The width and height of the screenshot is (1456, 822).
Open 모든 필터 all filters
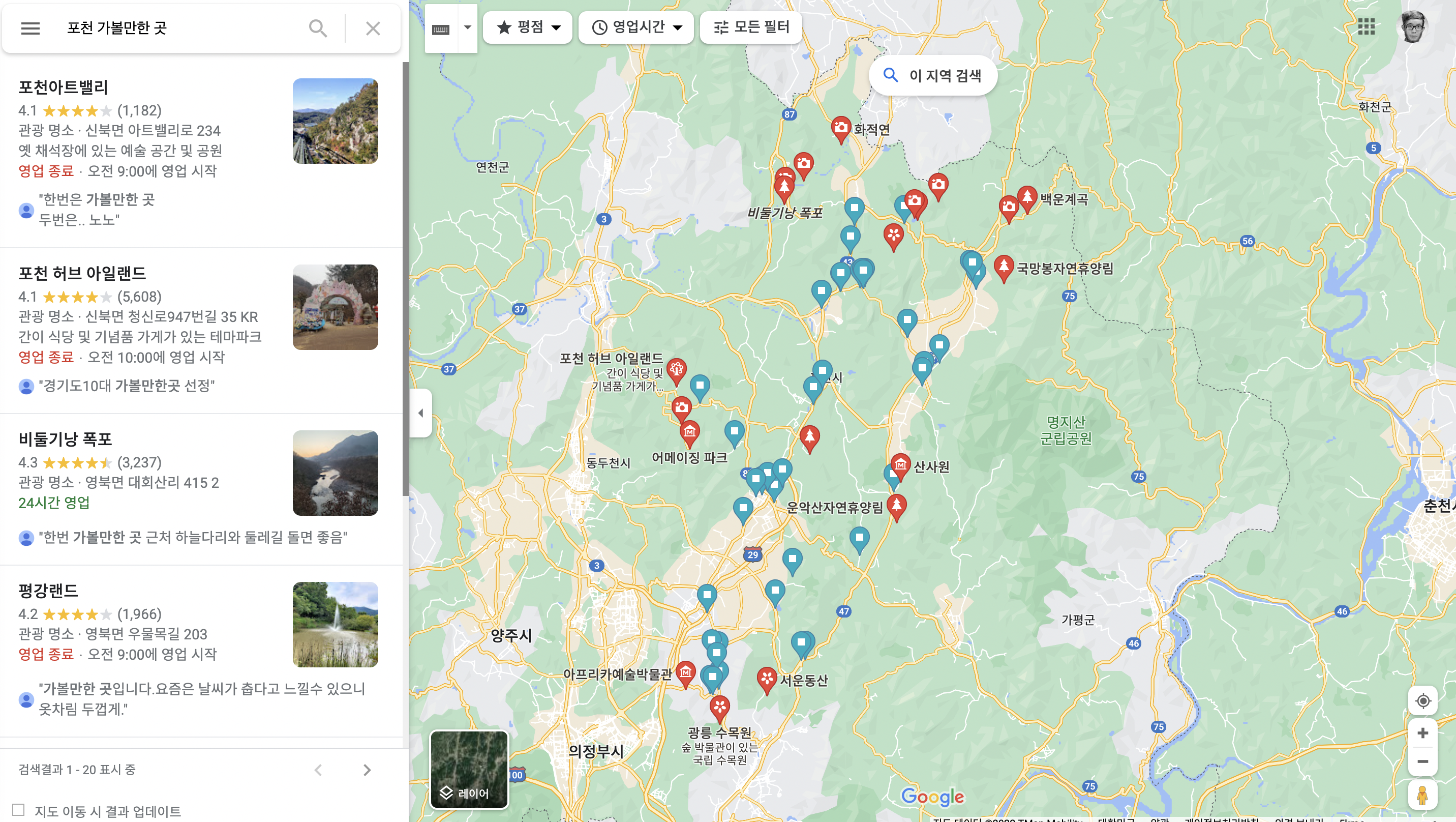[x=750, y=27]
